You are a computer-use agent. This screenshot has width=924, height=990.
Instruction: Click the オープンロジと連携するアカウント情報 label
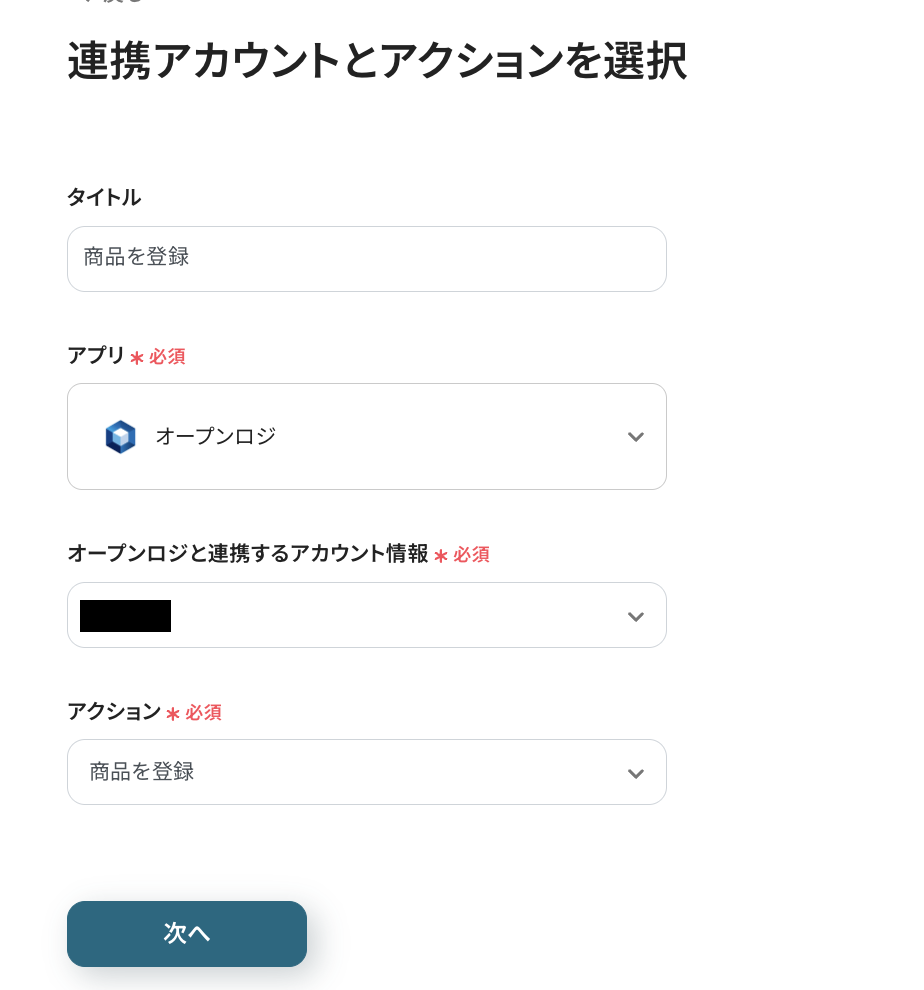click(247, 554)
